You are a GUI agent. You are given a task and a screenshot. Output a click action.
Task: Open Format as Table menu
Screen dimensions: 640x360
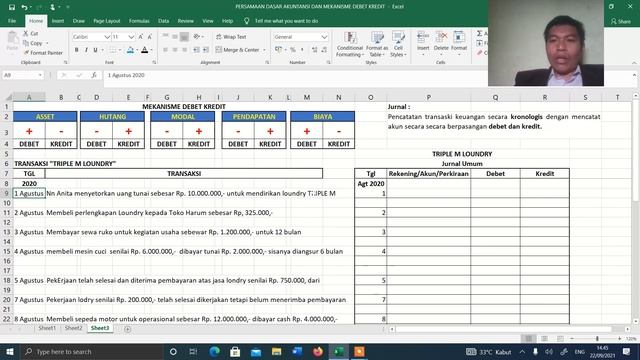pos(377,44)
